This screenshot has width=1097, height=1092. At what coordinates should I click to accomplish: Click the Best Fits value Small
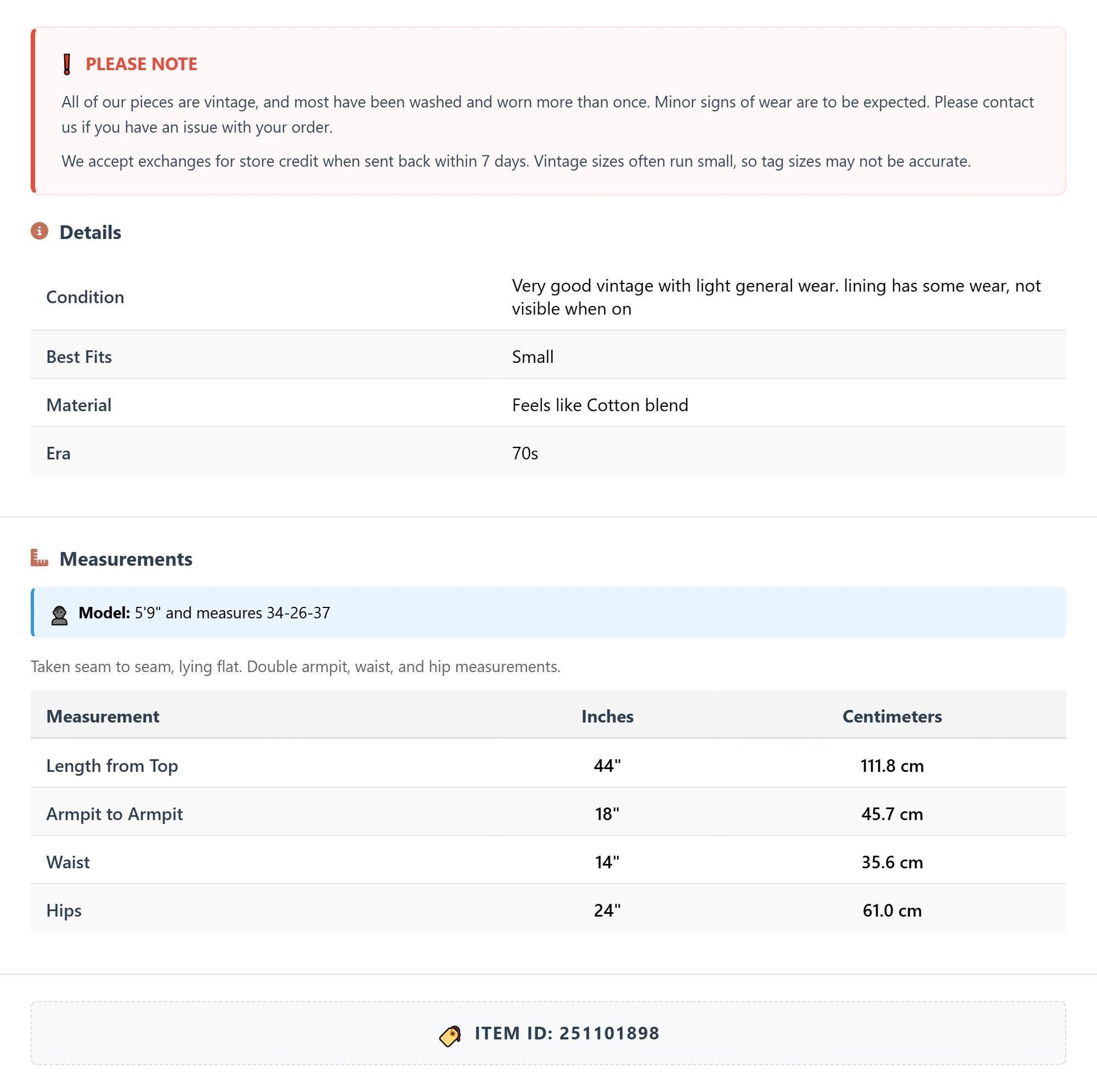point(533,357)
